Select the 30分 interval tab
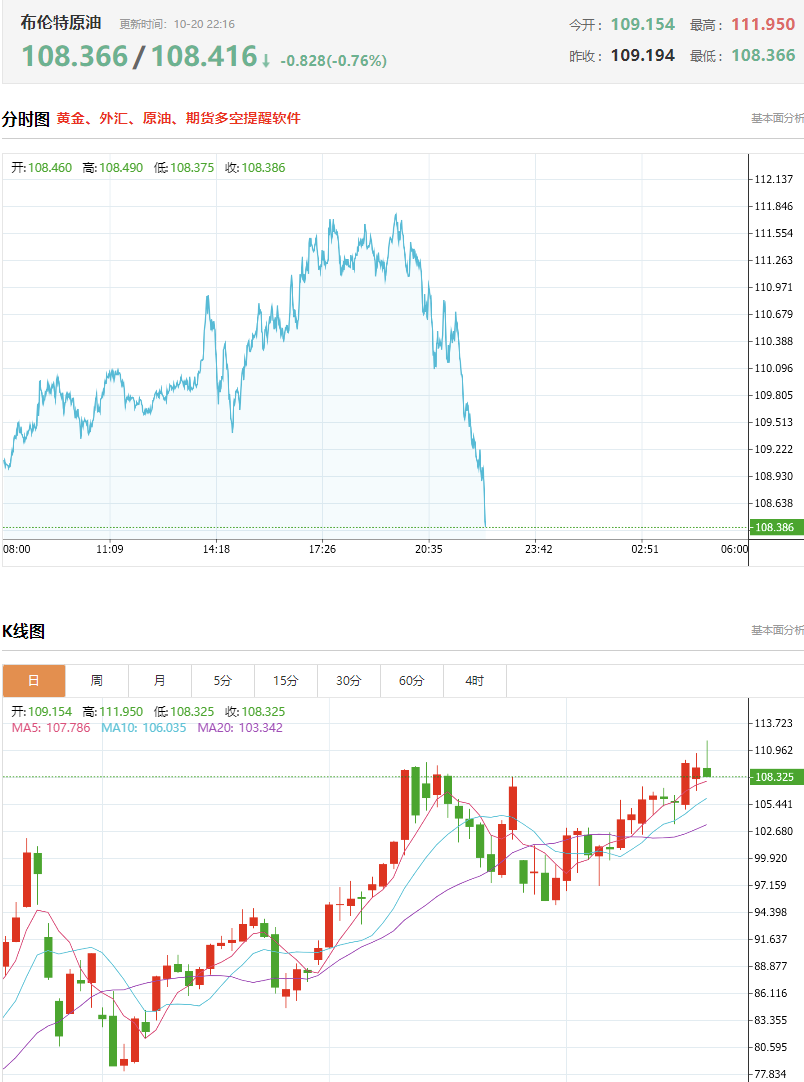The height and width of the screenshot is (1082, 804). [x=349, y=681]
